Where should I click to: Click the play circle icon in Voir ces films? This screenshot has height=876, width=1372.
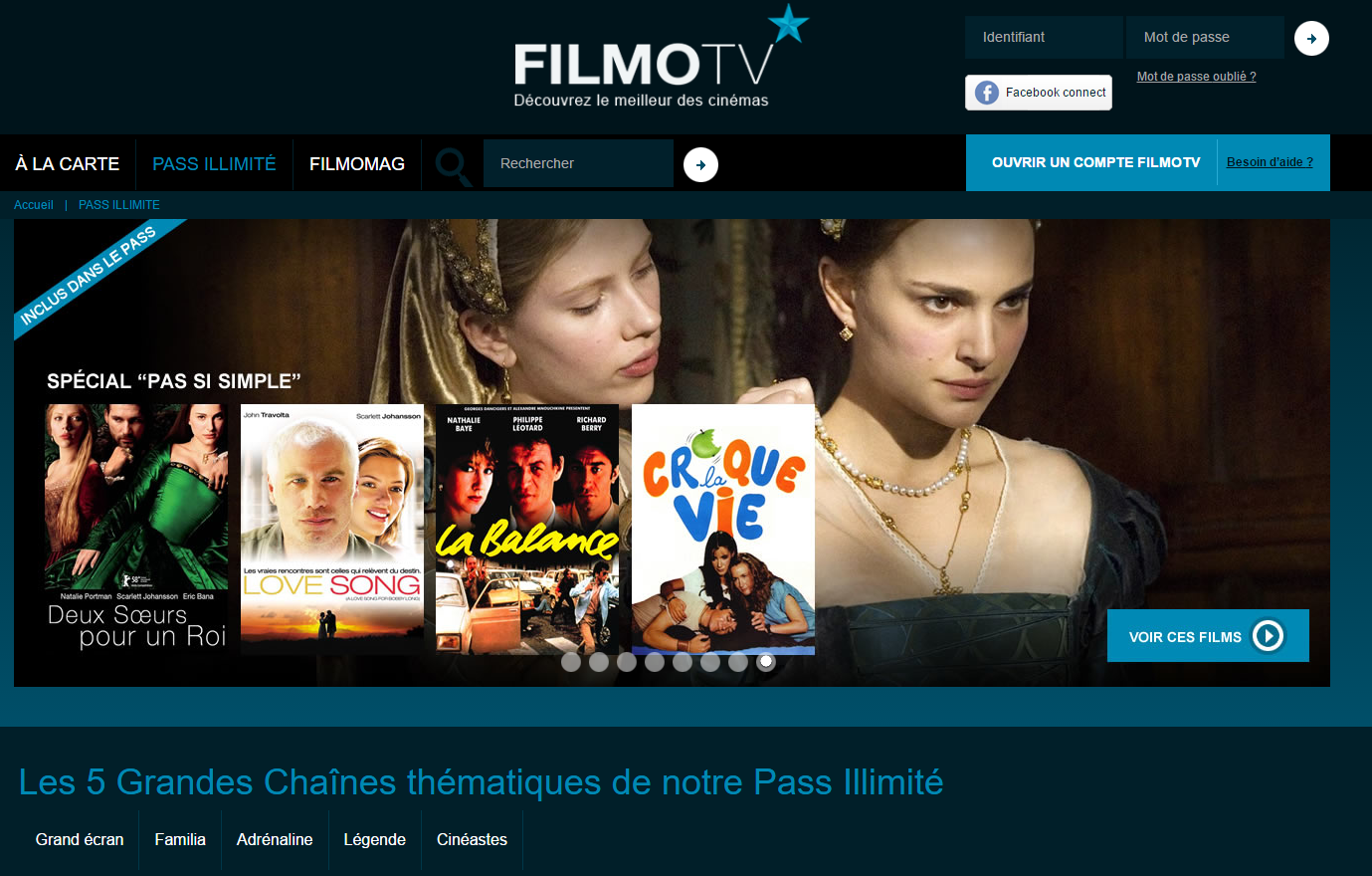1268,636
